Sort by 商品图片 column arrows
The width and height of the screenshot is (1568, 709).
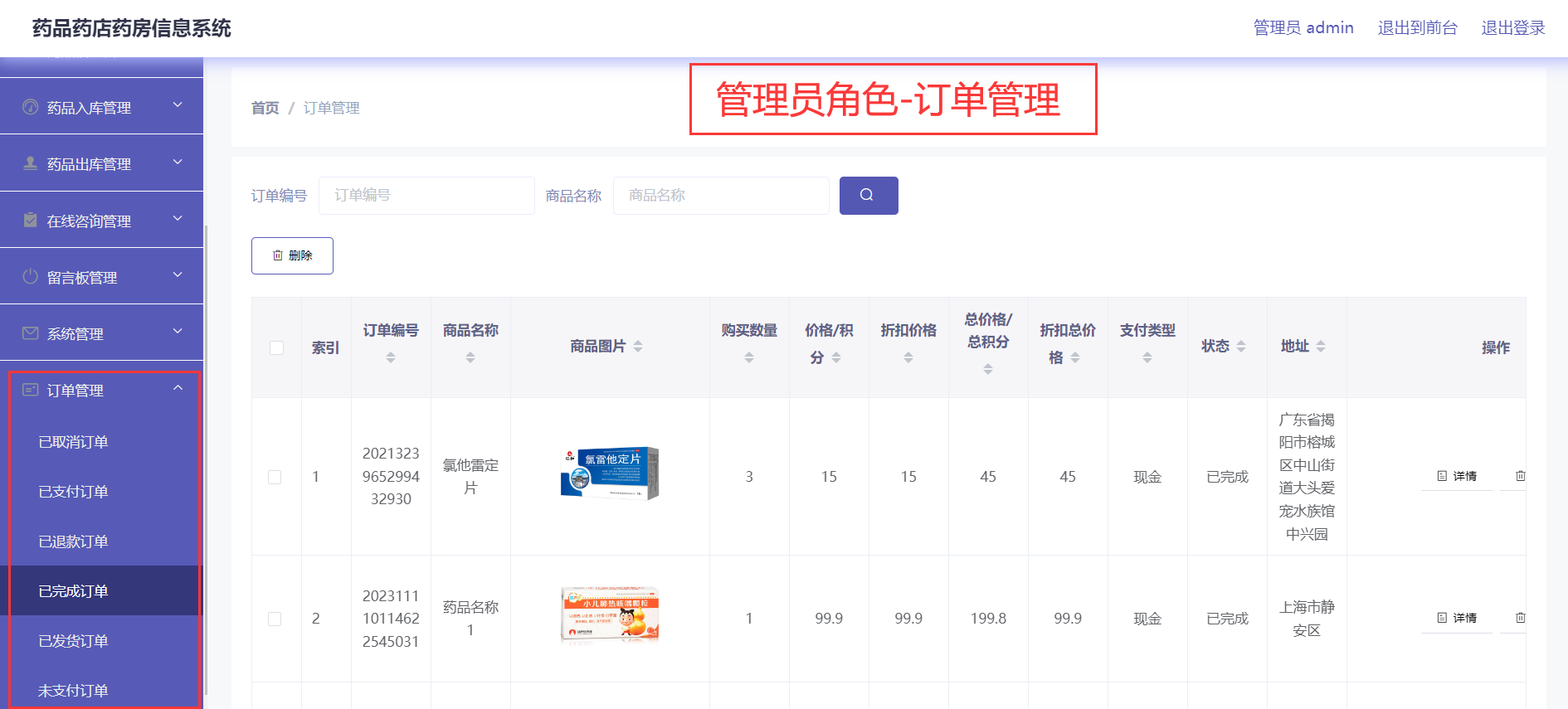pos(638,347)
